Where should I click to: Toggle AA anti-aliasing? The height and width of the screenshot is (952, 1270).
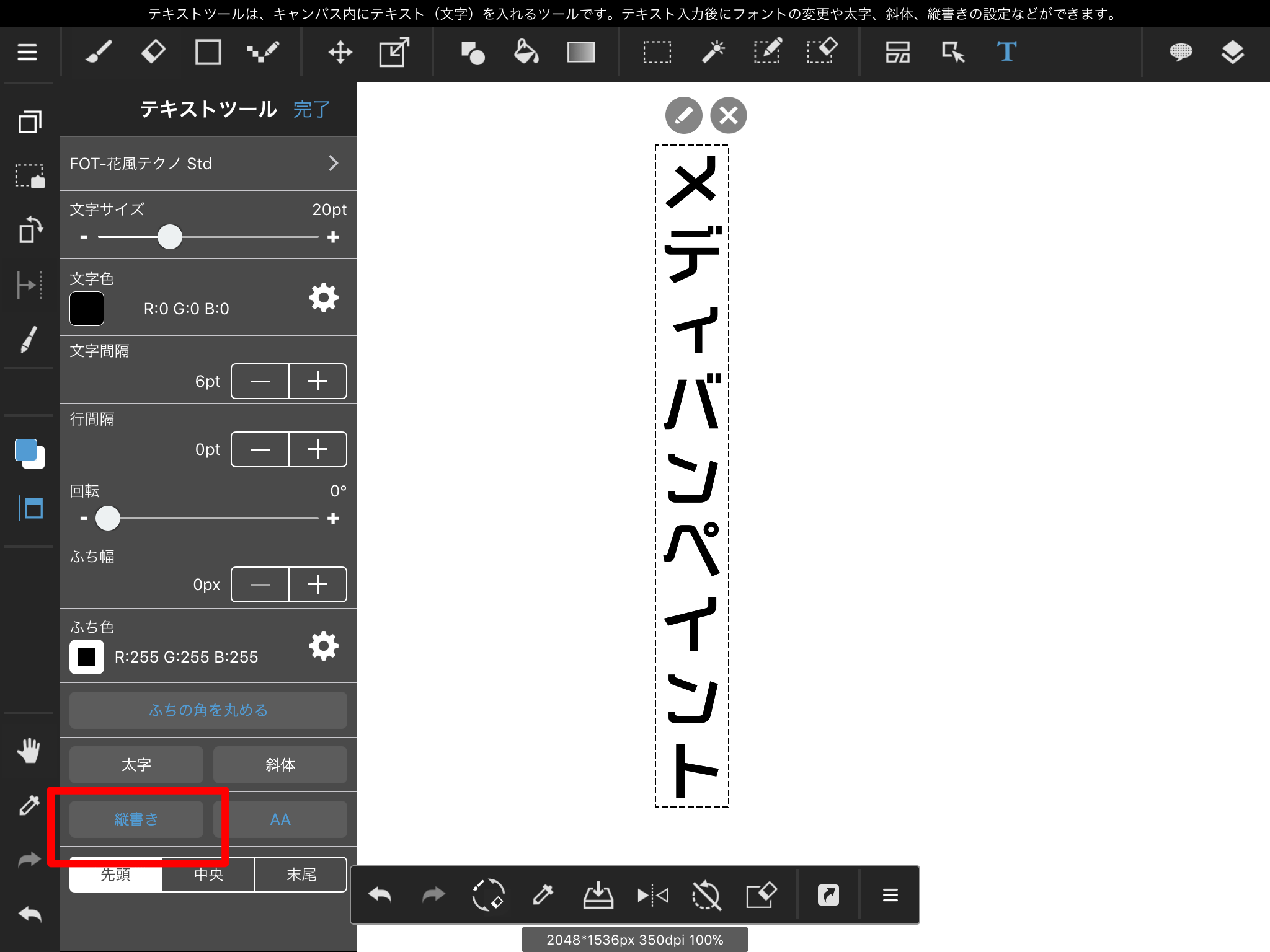click(280, 819)
